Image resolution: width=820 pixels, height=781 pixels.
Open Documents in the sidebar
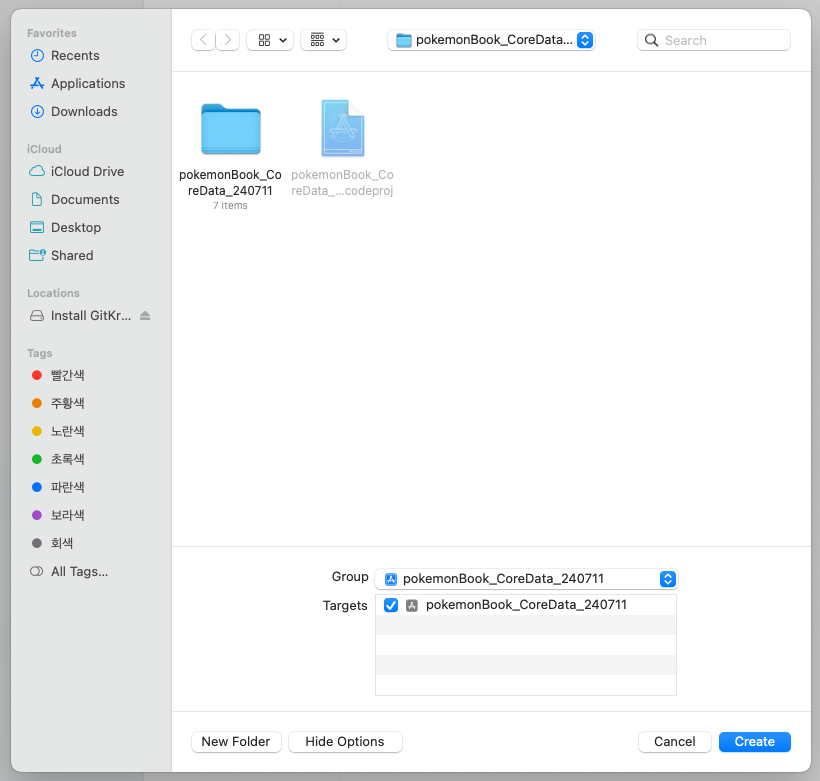pos(75,200)
